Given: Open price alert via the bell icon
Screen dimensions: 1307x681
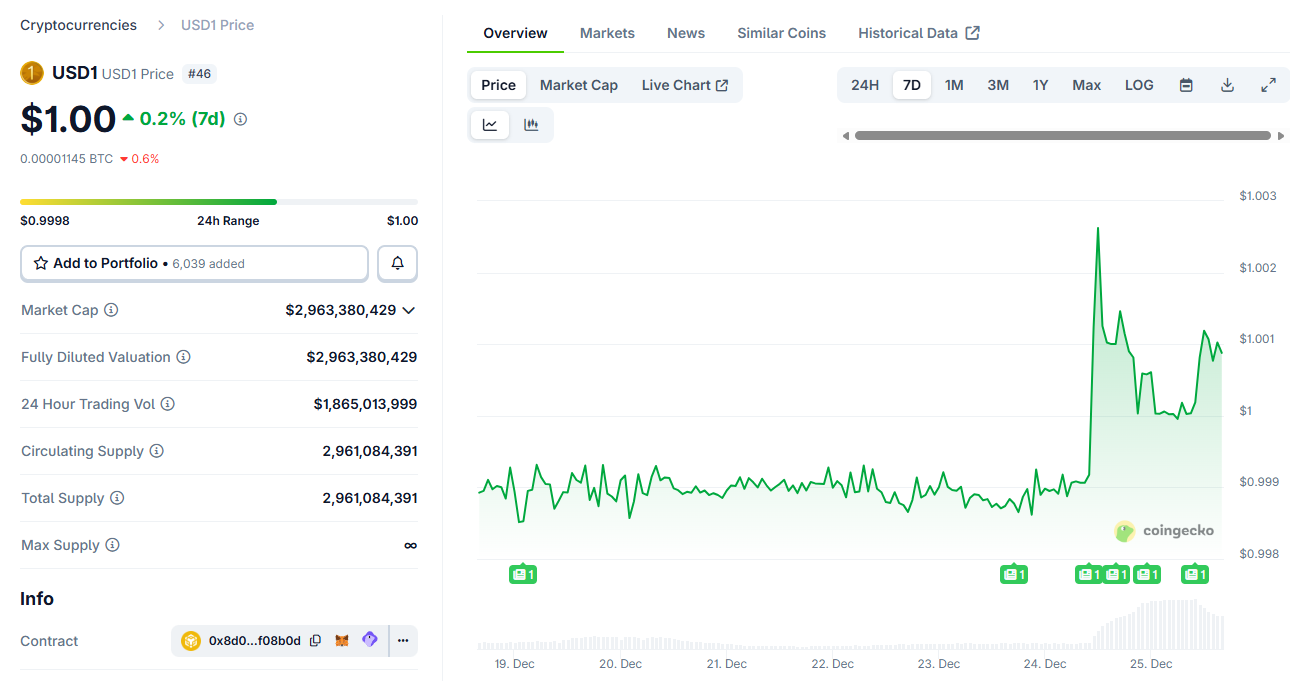Looking at the screenshot, I should pyautogui.click(x=397, y=263).
